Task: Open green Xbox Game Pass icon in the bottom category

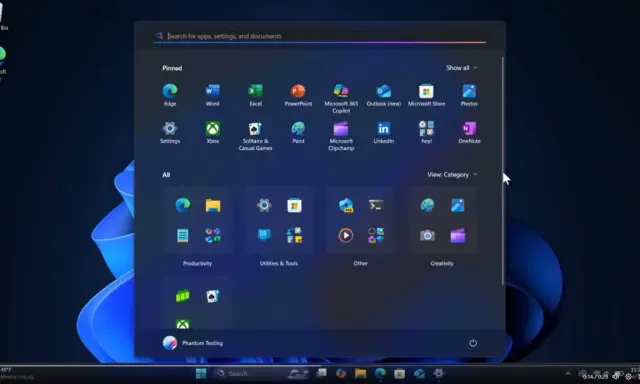Action: (x=182, y=296)
